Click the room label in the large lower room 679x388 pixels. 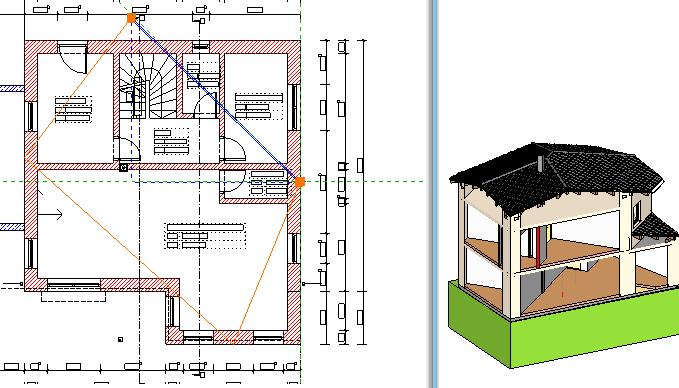coord(205,236)
